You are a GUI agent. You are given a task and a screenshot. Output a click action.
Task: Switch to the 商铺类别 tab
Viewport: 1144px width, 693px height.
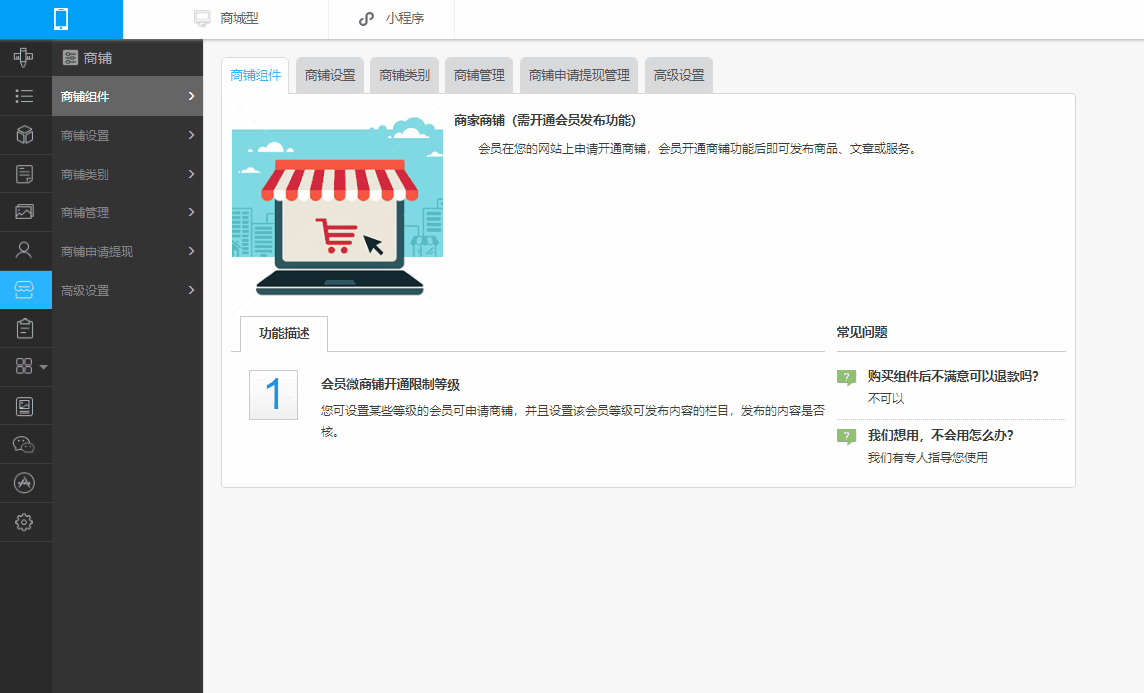tap(404, 75)
